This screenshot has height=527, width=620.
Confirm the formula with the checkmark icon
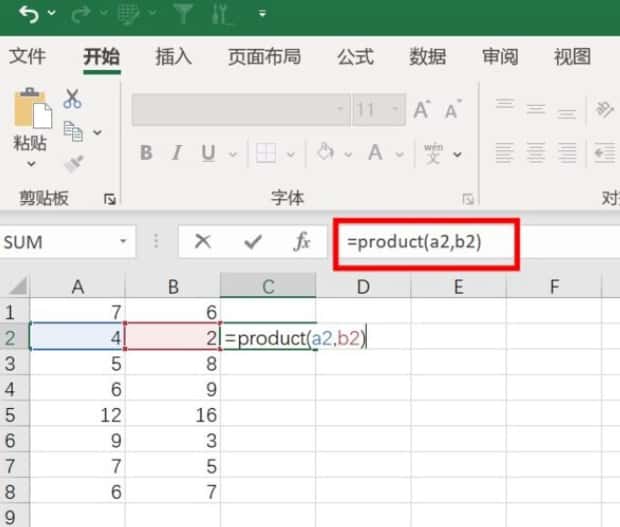(x=253, y=241)
